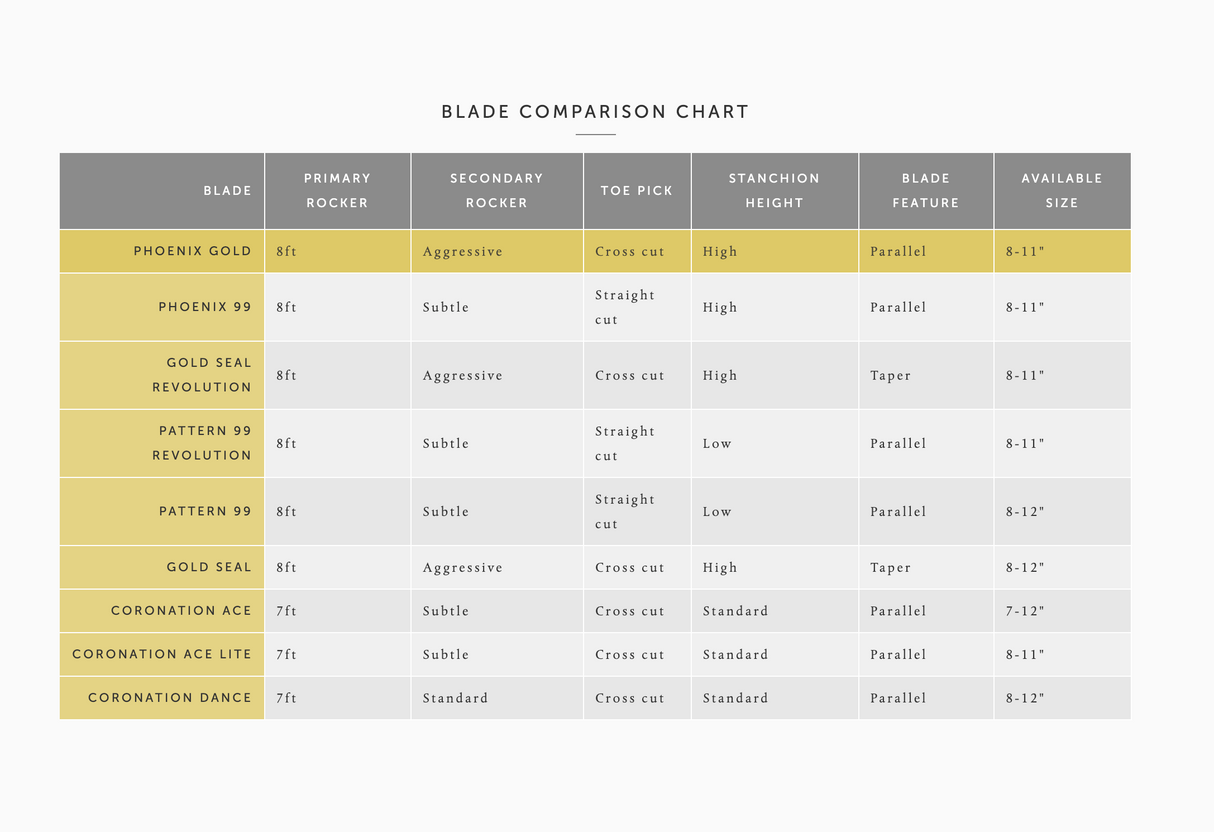Select Phoenix Gold's Aggressive rocker cell
Image resolution: width=1214 pixels, height=832 pixels.
tap(462, 252)
